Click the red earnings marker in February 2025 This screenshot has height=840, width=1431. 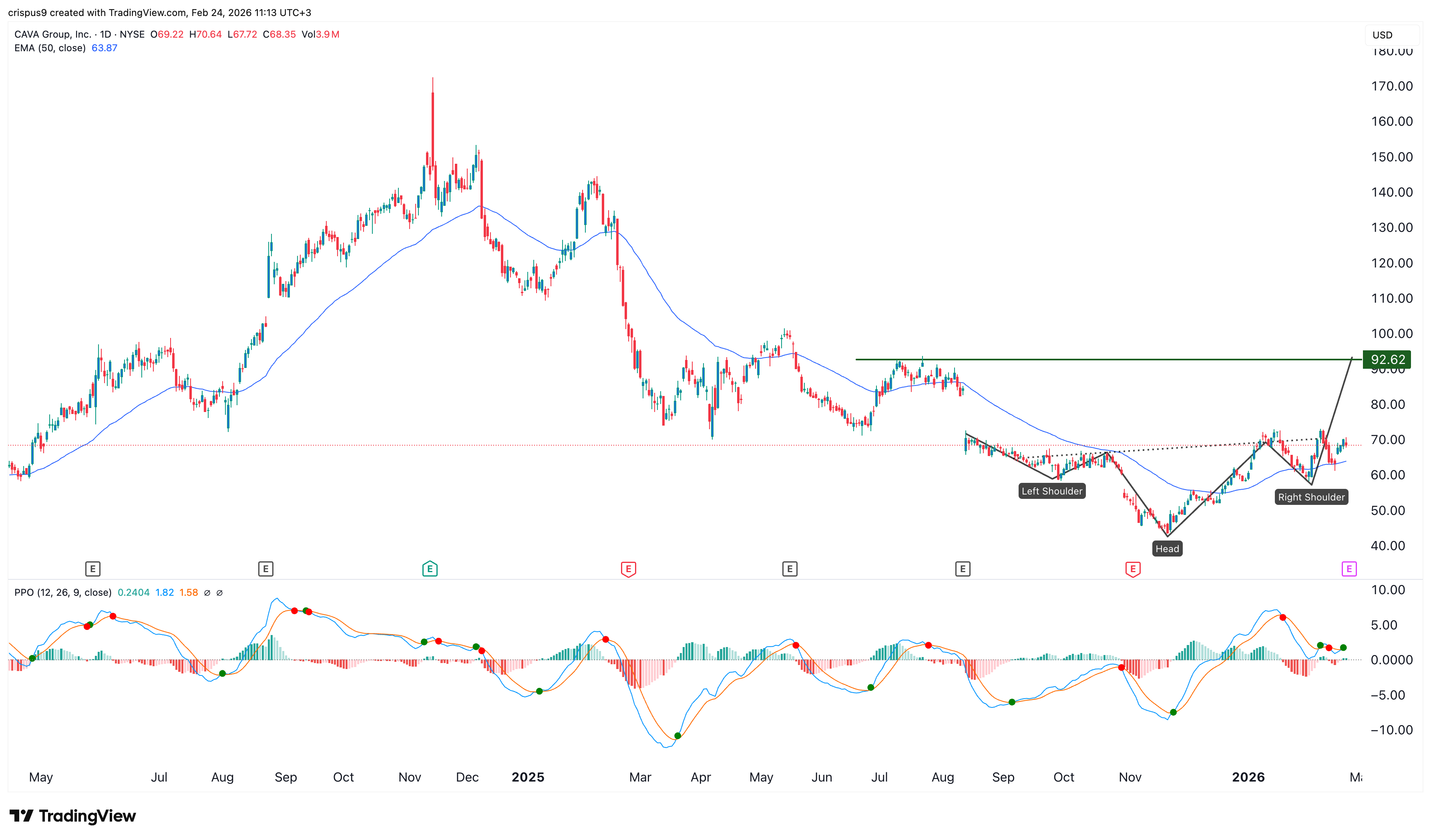click(628, 569)
